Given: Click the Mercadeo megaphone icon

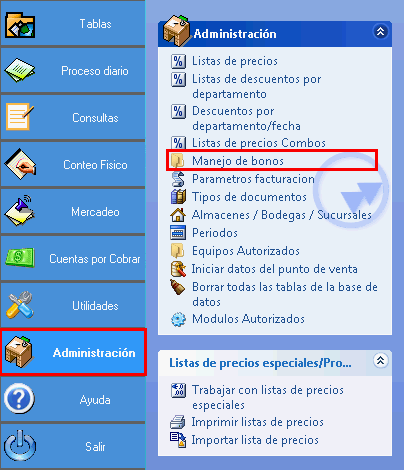Looking at the screenshot, I should click(x=19, y=211).
